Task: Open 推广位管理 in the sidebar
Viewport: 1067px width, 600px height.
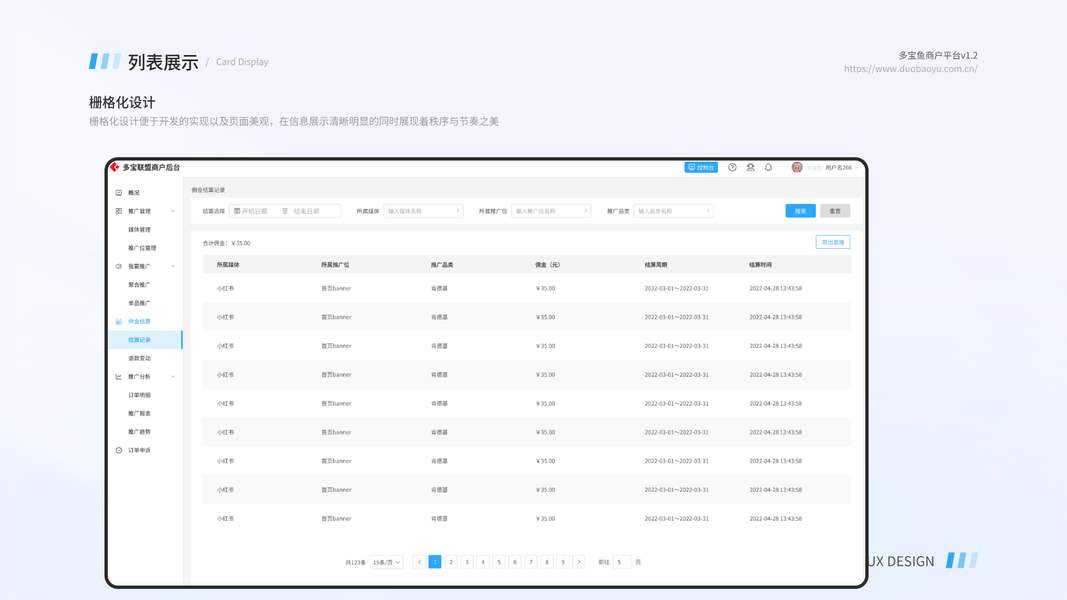Action: pyautogui.click(x=142, y=248)
